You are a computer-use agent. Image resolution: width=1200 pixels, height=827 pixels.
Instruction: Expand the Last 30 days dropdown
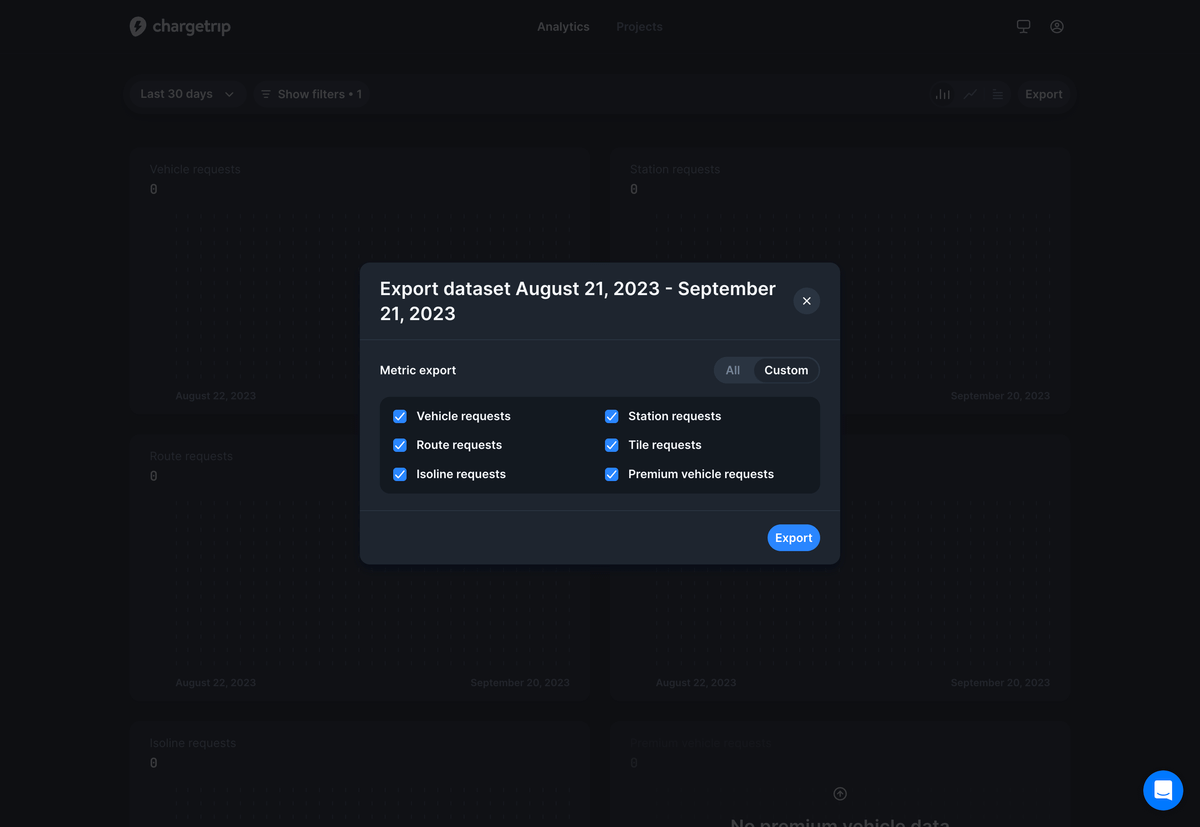[x=186, y=94]
